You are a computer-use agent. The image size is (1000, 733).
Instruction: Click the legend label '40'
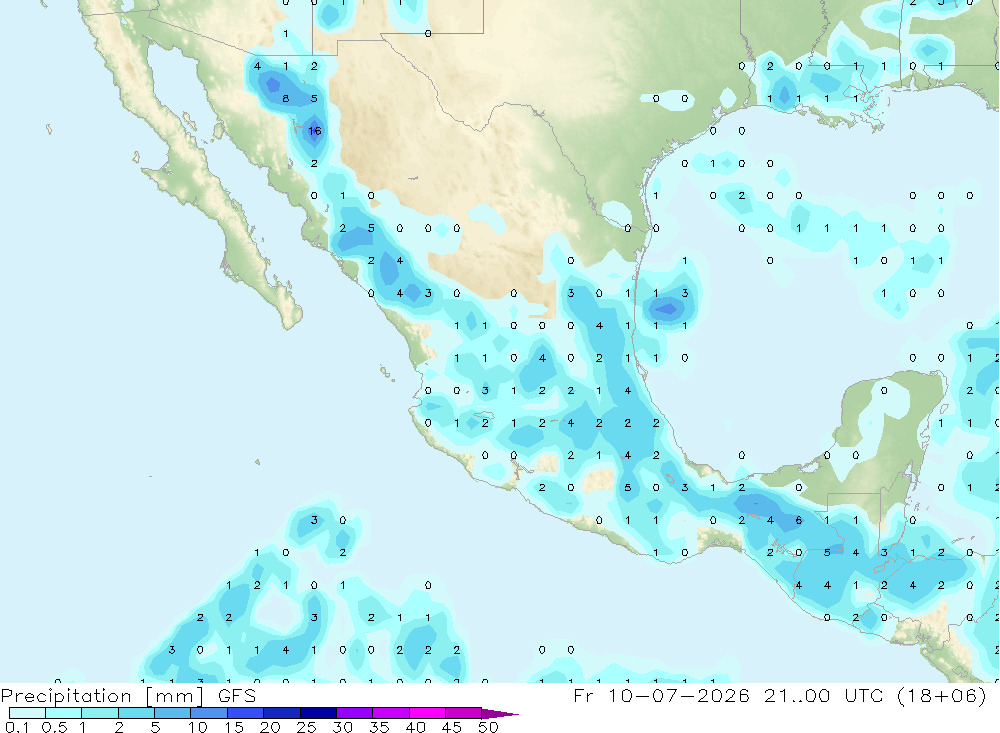415,727
